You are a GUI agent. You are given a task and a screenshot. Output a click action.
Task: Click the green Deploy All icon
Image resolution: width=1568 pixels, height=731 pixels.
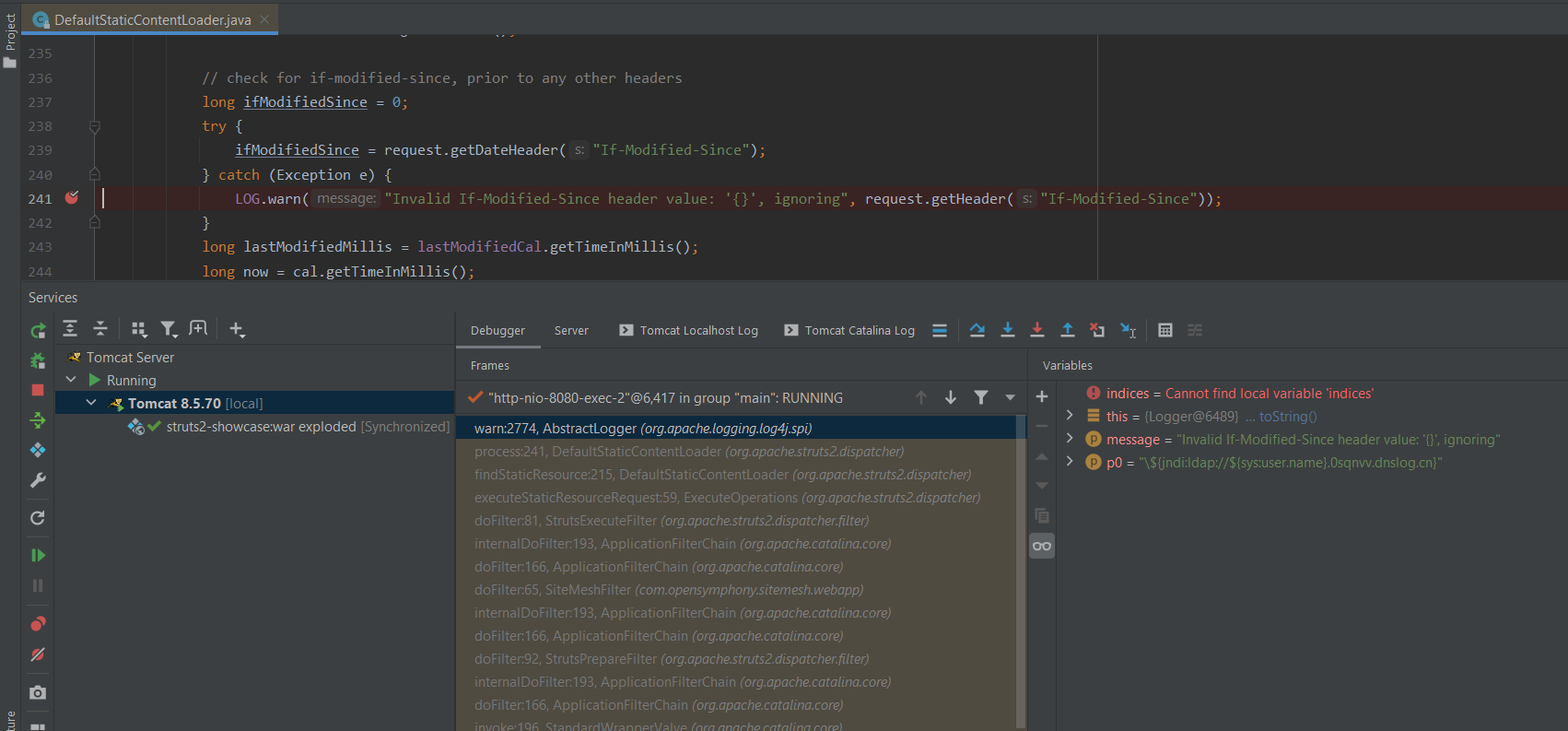point(38,420)
